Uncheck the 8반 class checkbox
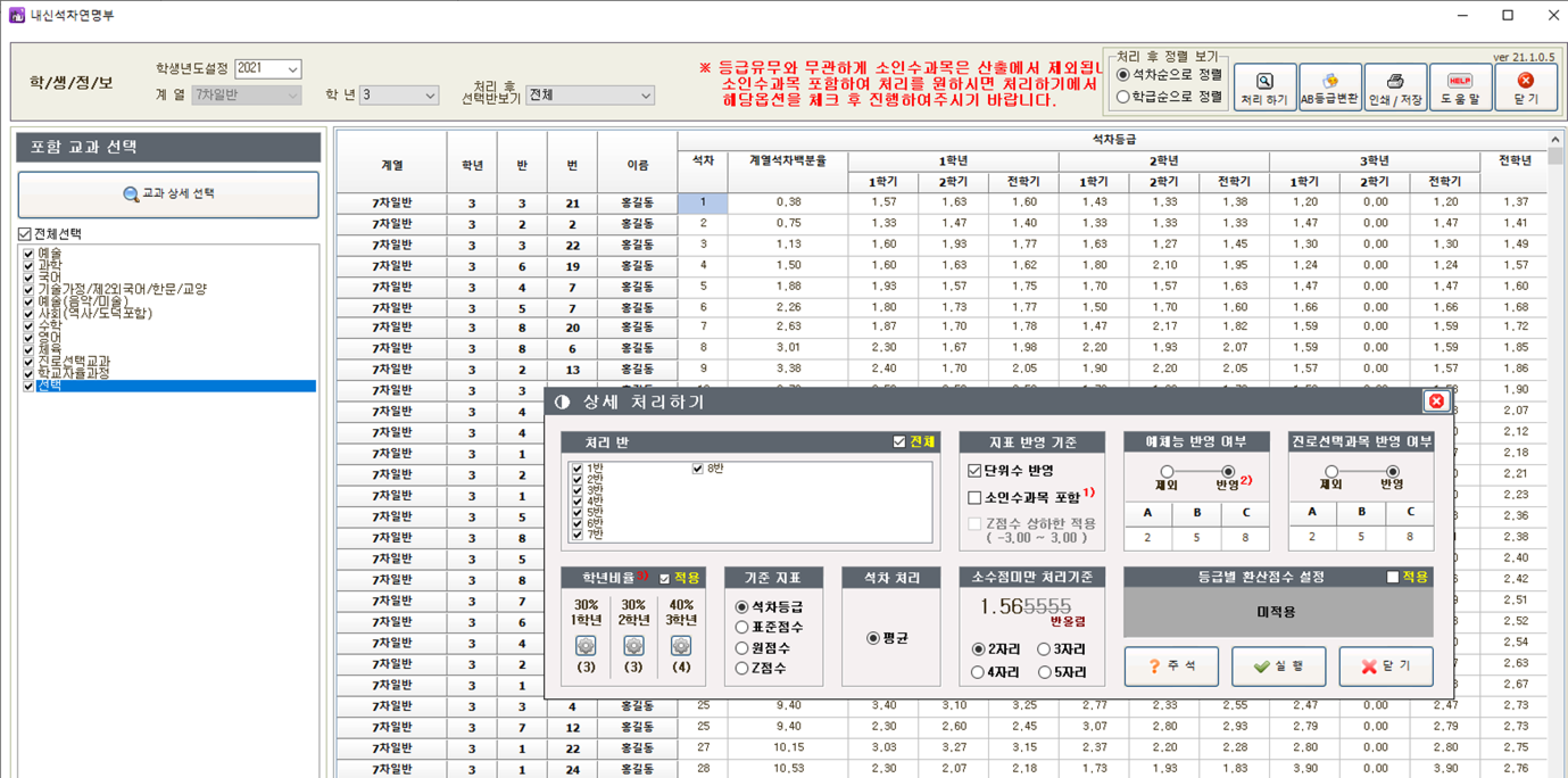The width and height of the screenshot is (1568, 778). coord(698,468)
